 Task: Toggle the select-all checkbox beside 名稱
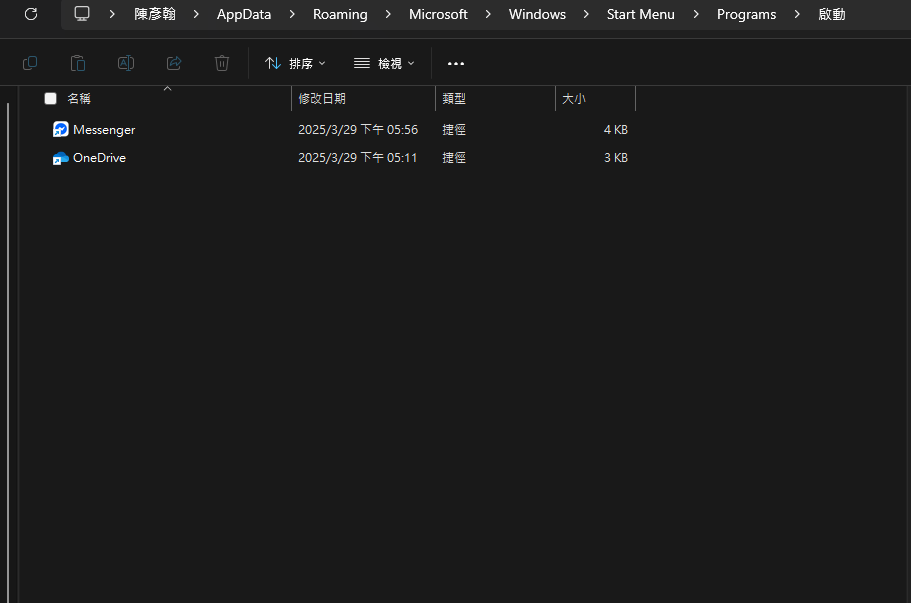tap(51, 99)
